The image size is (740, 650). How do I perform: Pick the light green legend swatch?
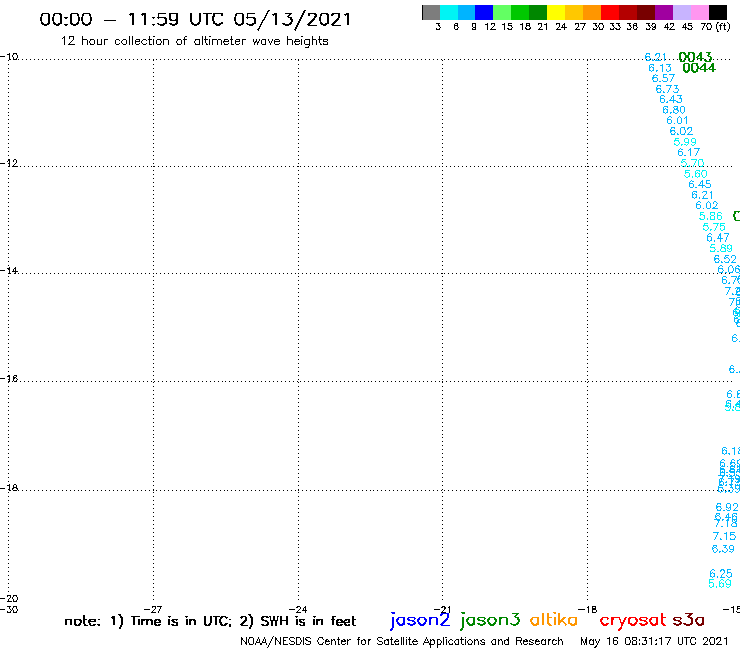[x=502, y=13]
